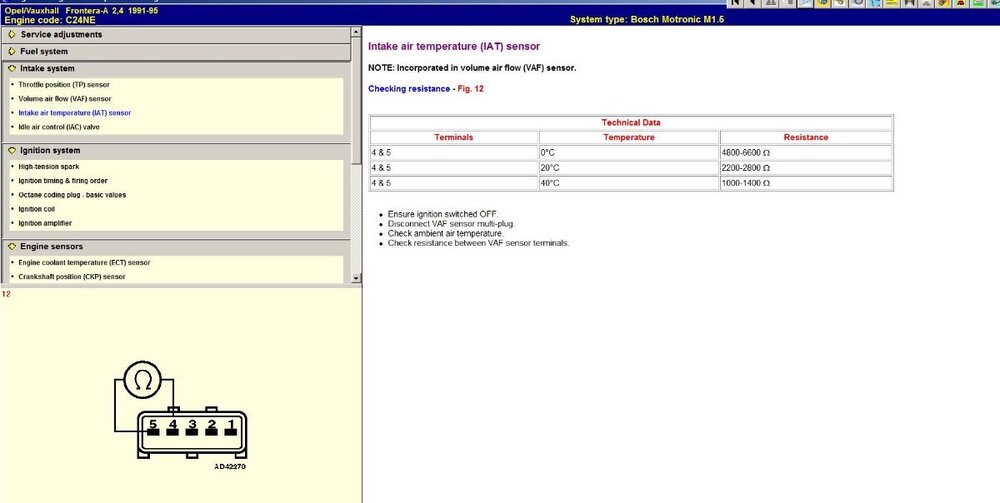Screen dimensions: 1000x503
Task: Open Volume air flow (VAF) sensor topic
Action: (64, 99)
